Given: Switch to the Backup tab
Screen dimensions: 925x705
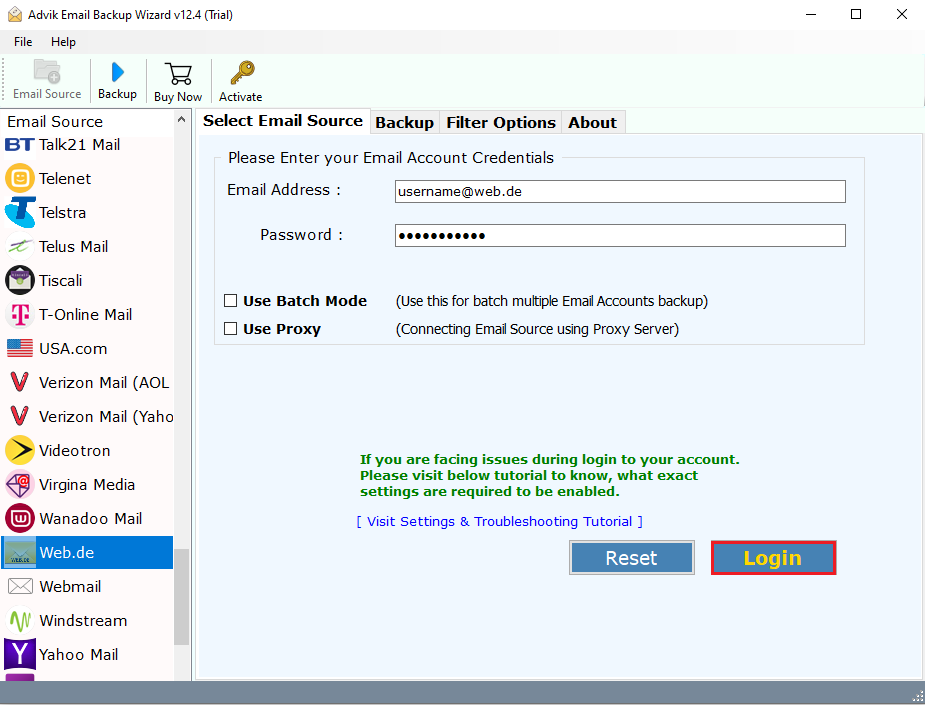Looking at the screenshot, I should click(405, 123).
